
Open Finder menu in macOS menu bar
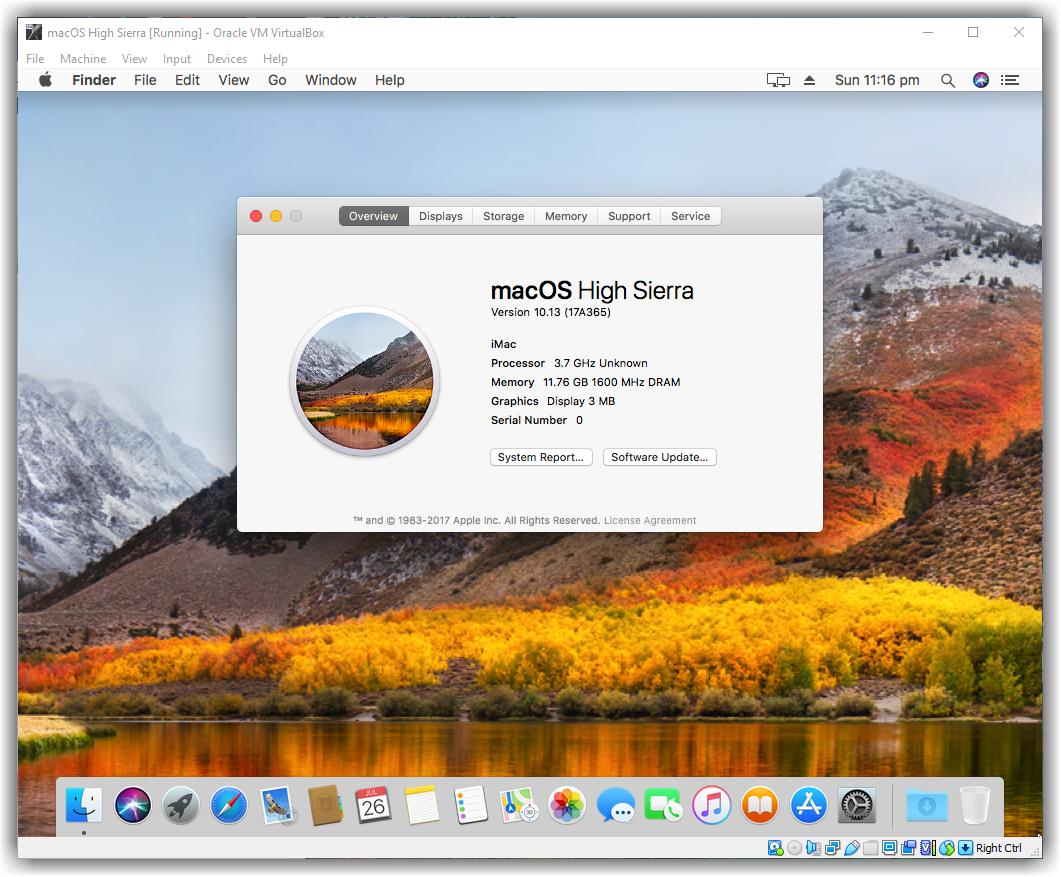(94, 80)
